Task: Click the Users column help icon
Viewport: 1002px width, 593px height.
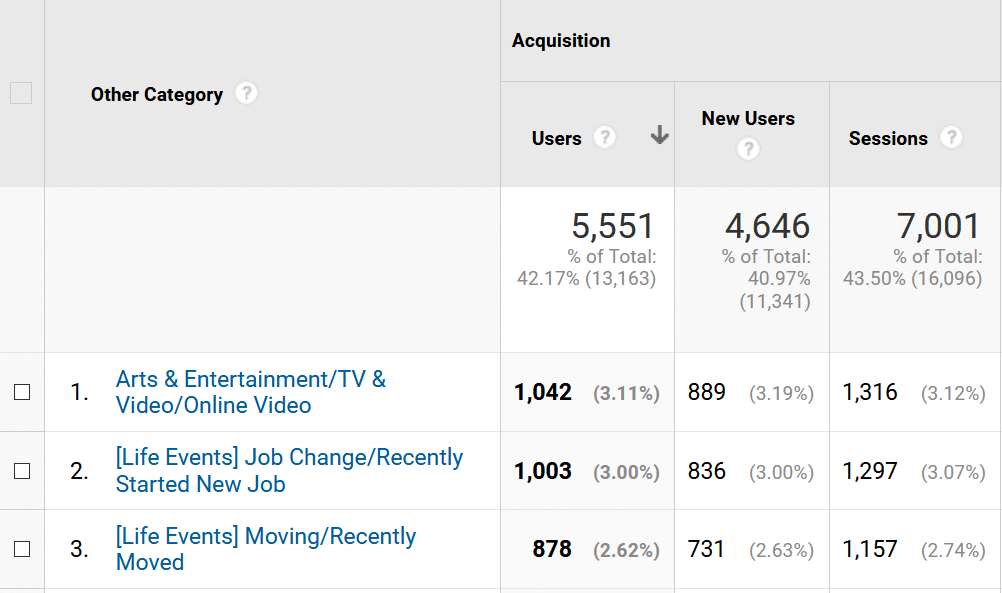Action: coord(605,137)
